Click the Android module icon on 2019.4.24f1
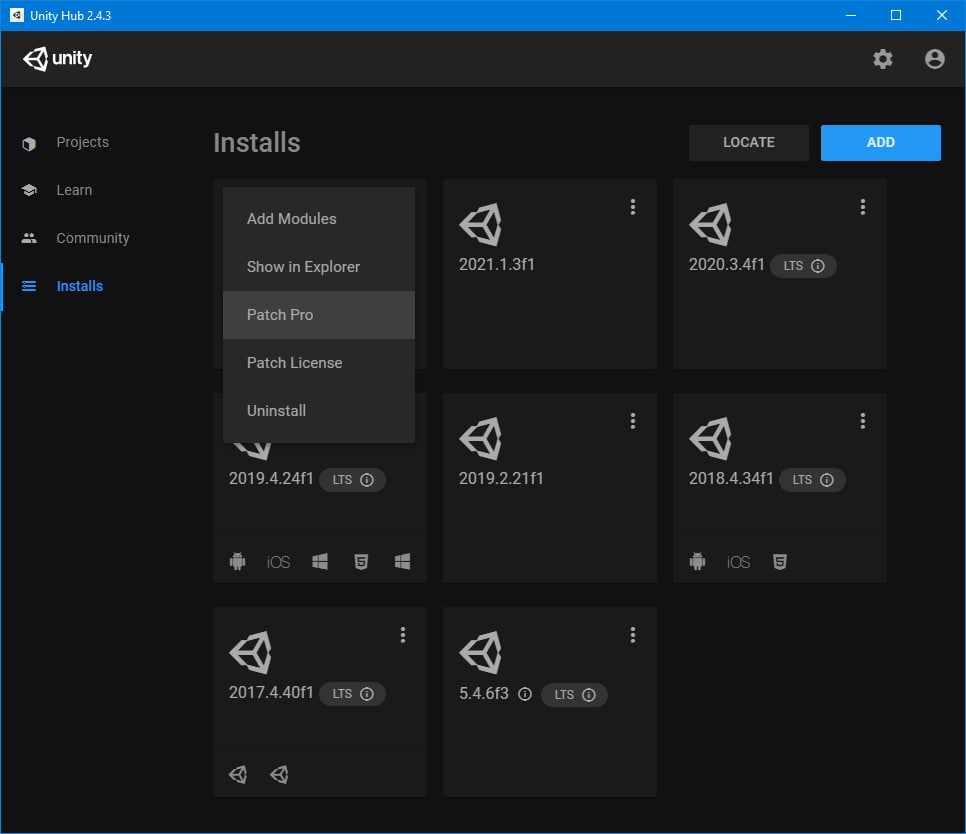The height and width of the screenshot is (834, 966). coord(237,561)
